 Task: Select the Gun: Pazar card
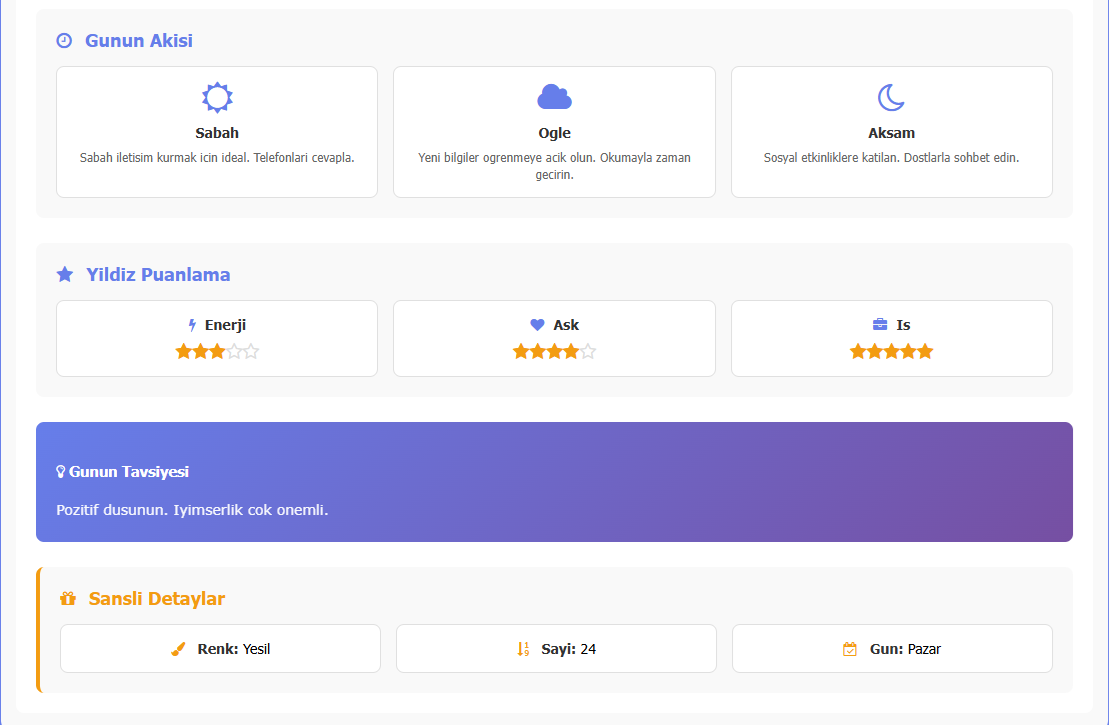click(892, 648)
